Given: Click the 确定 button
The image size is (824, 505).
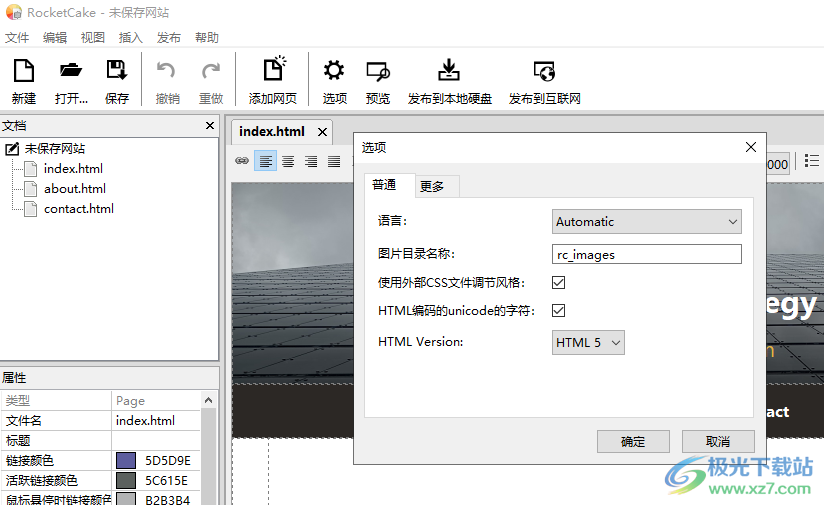Looking at the screenshot, I should coord(633,441).
